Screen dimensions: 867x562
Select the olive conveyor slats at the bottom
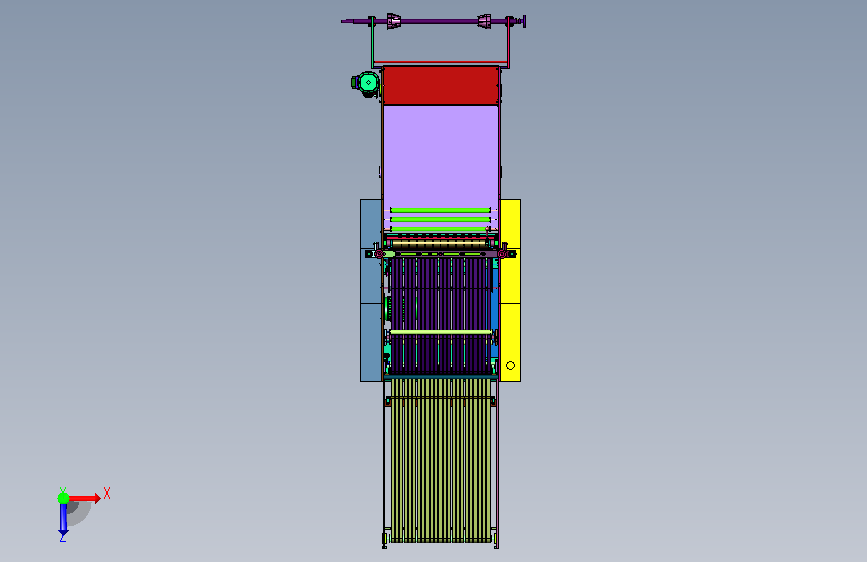(x=441, y=460)
